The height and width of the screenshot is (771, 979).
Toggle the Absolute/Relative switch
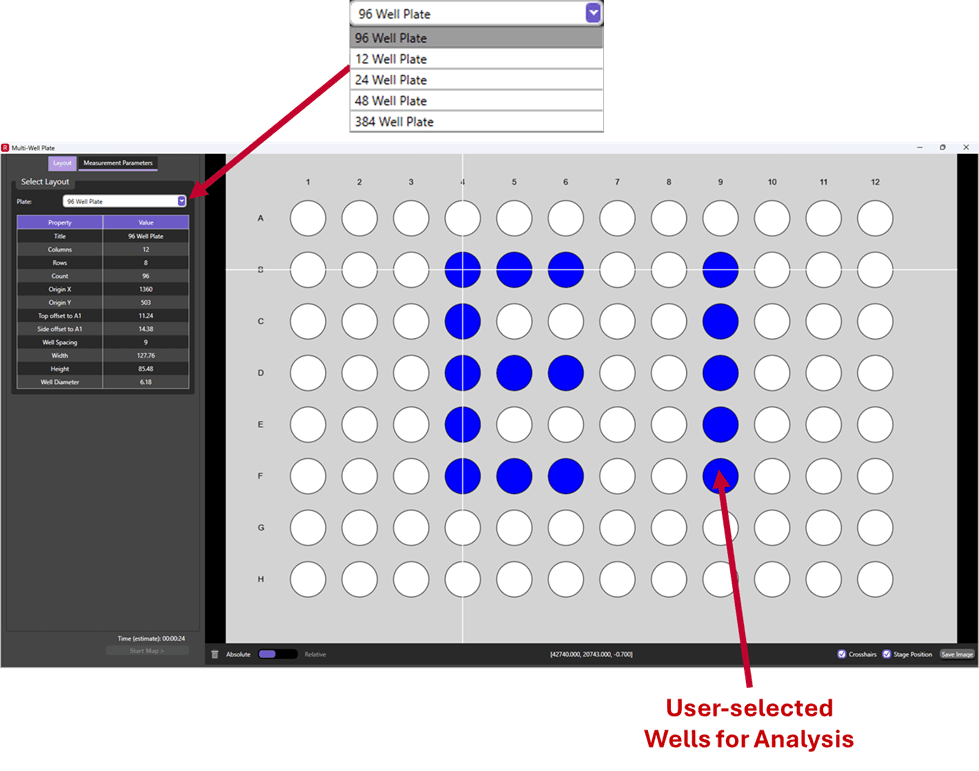[x=277, y=654]
